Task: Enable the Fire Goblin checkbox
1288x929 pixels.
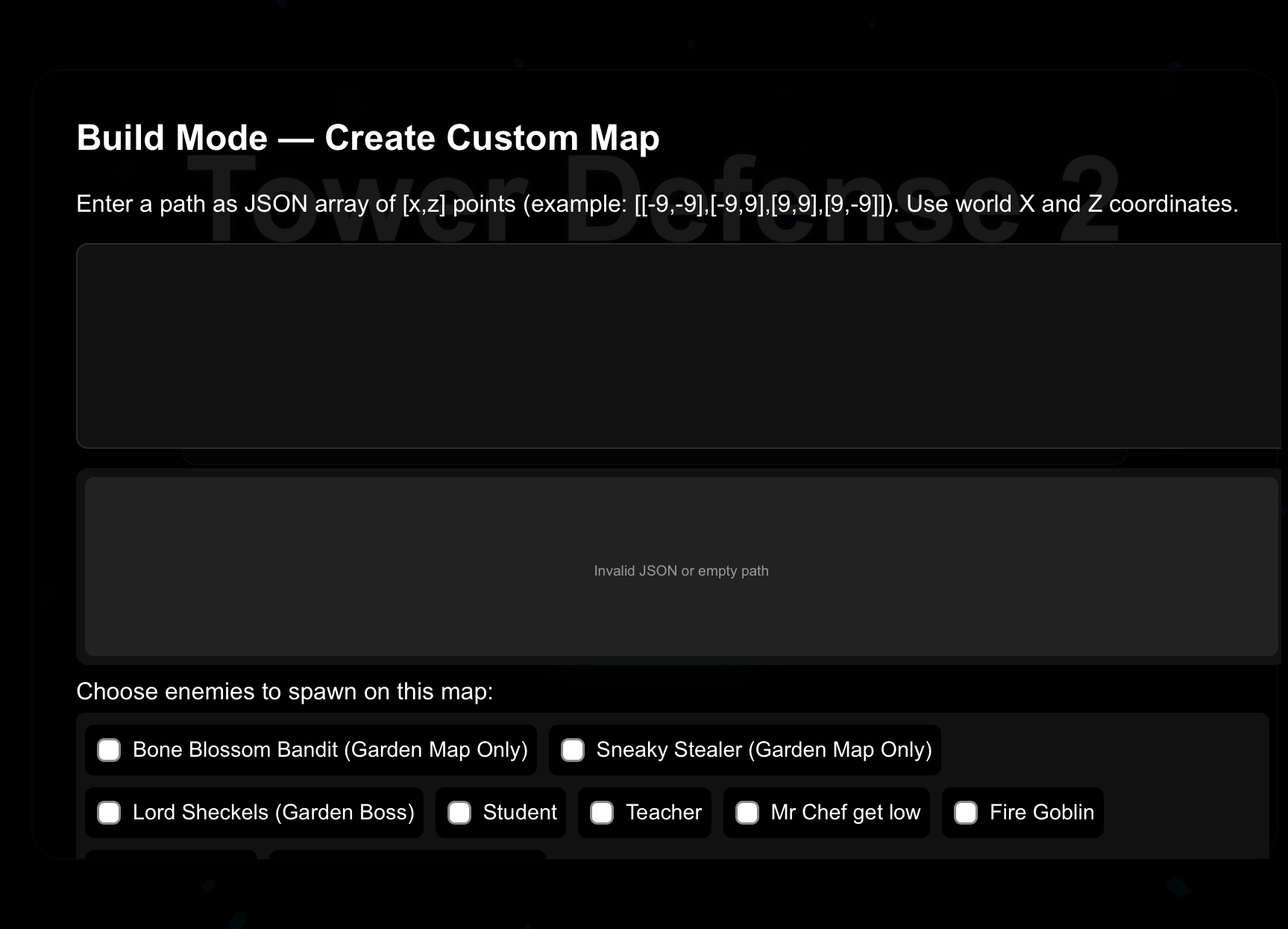Action: pyautogui.click(x=966, y=813)
